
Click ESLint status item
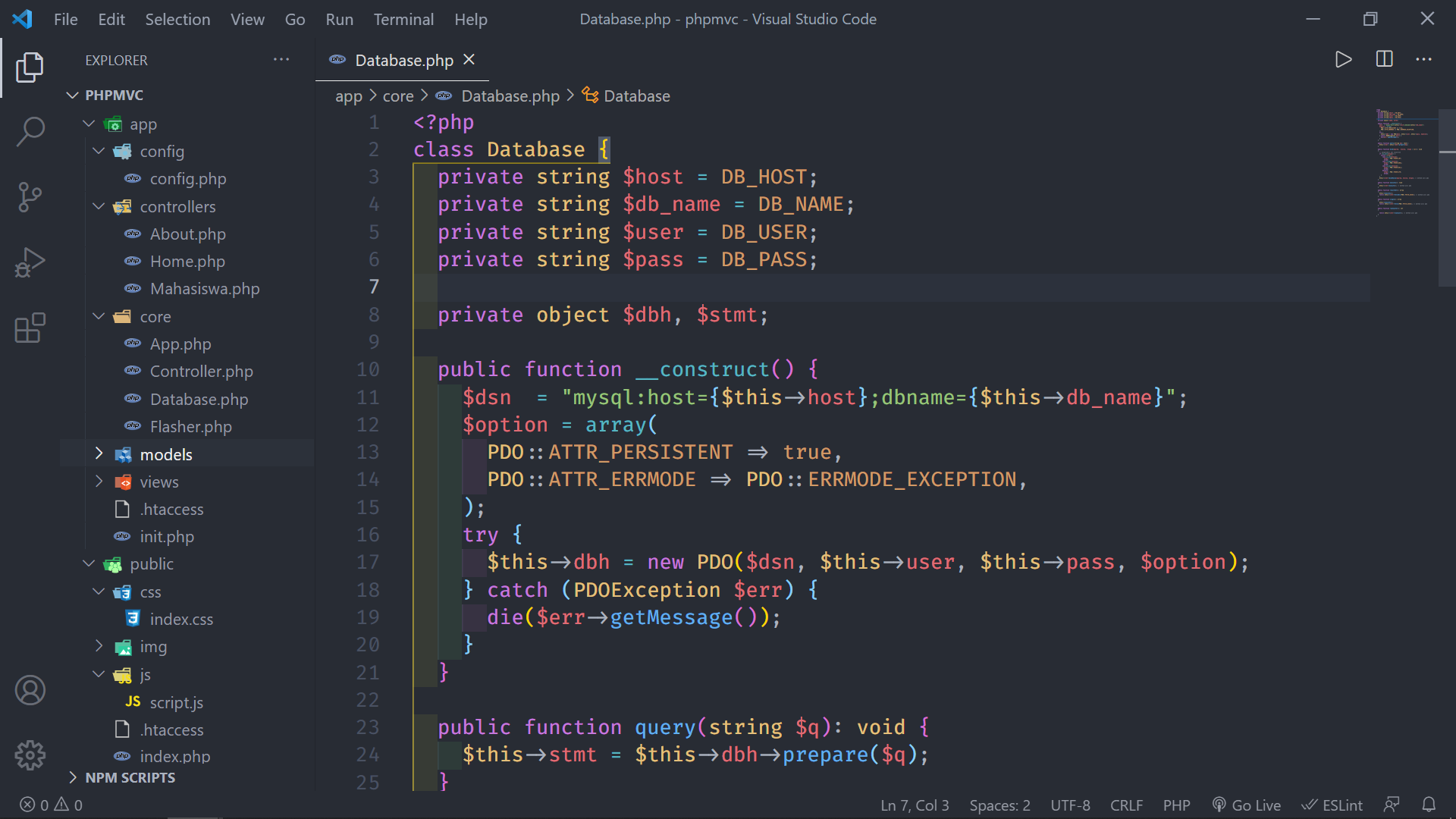tap(1332, 805)
